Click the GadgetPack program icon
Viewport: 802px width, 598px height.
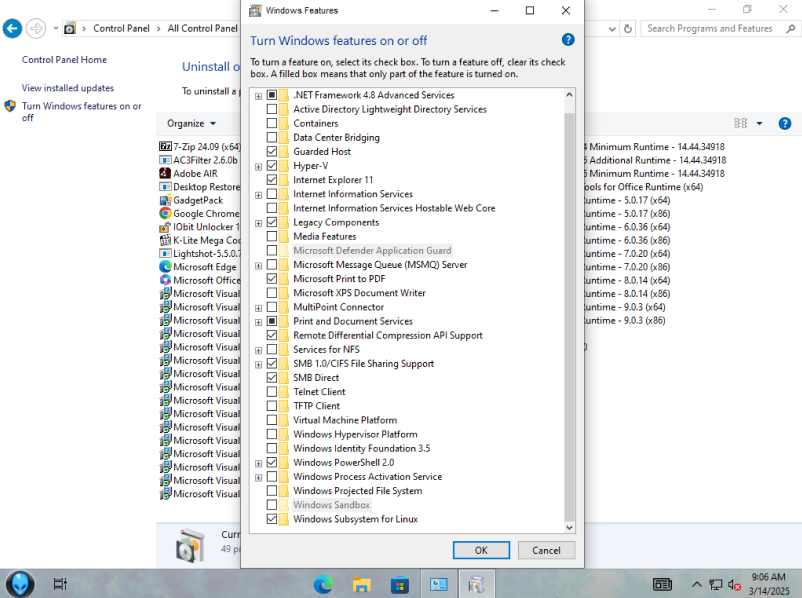point(165,200)
